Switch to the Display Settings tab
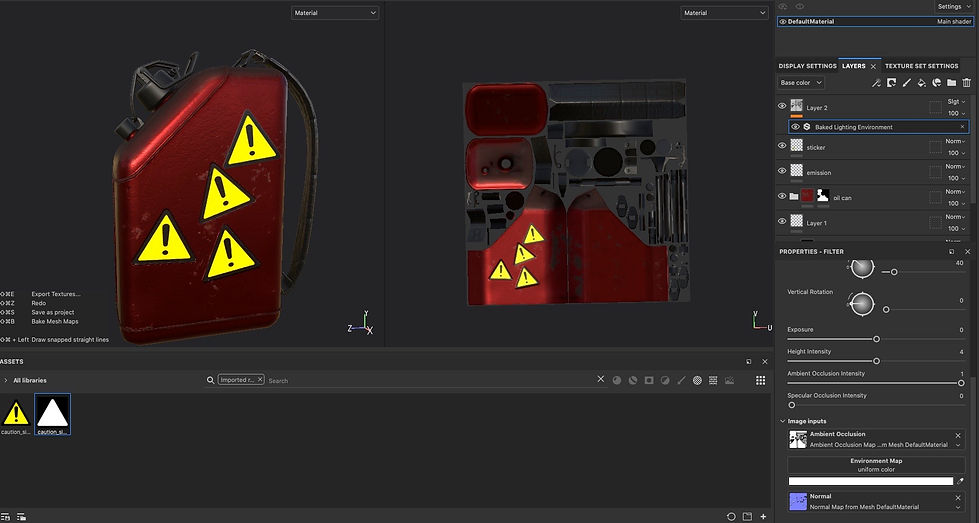979x523 pixels. (807, 66)
